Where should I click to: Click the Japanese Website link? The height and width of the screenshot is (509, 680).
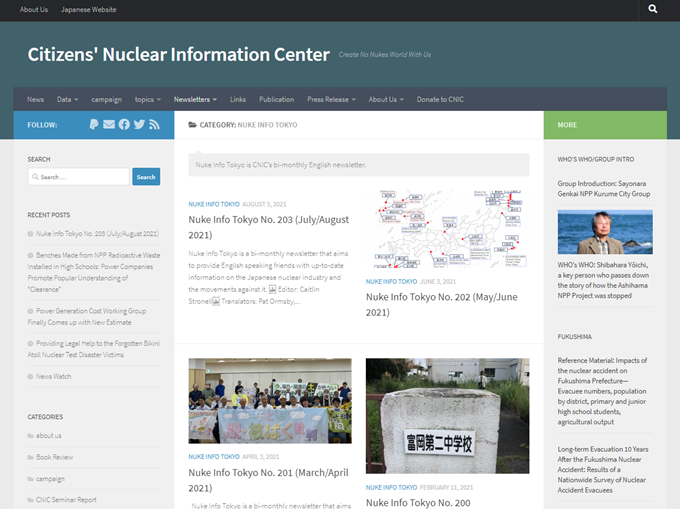click(88, 9)
